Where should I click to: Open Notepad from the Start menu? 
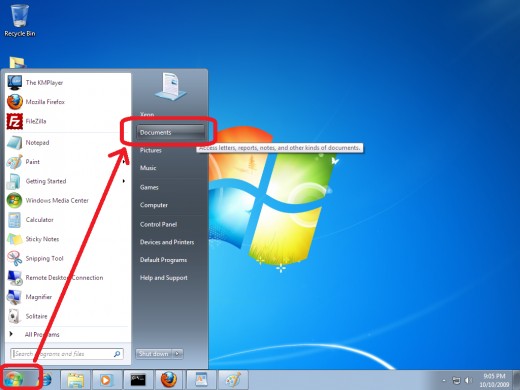point(67,142)
